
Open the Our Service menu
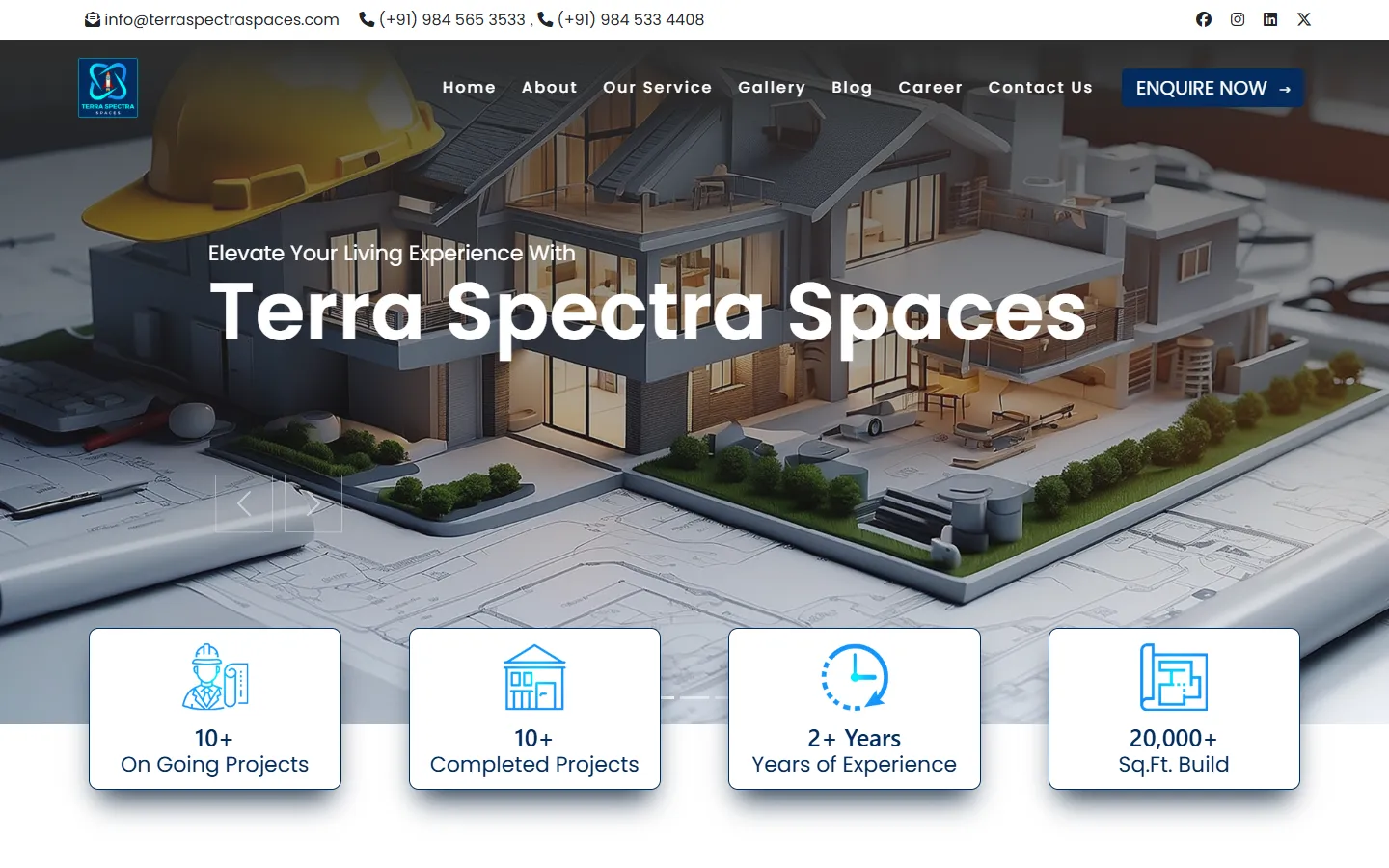click(658, 87)
